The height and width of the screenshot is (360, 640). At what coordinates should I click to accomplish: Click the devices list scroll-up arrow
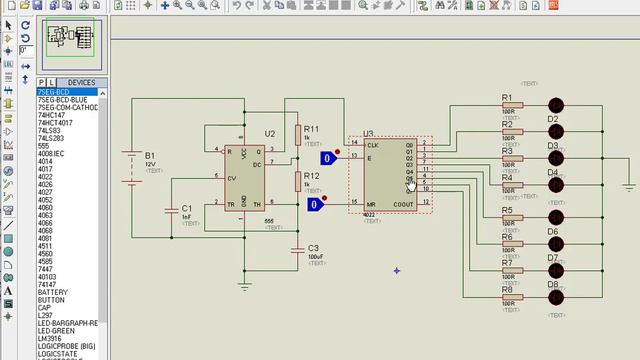pyautogui.click(x=103, y=93)
